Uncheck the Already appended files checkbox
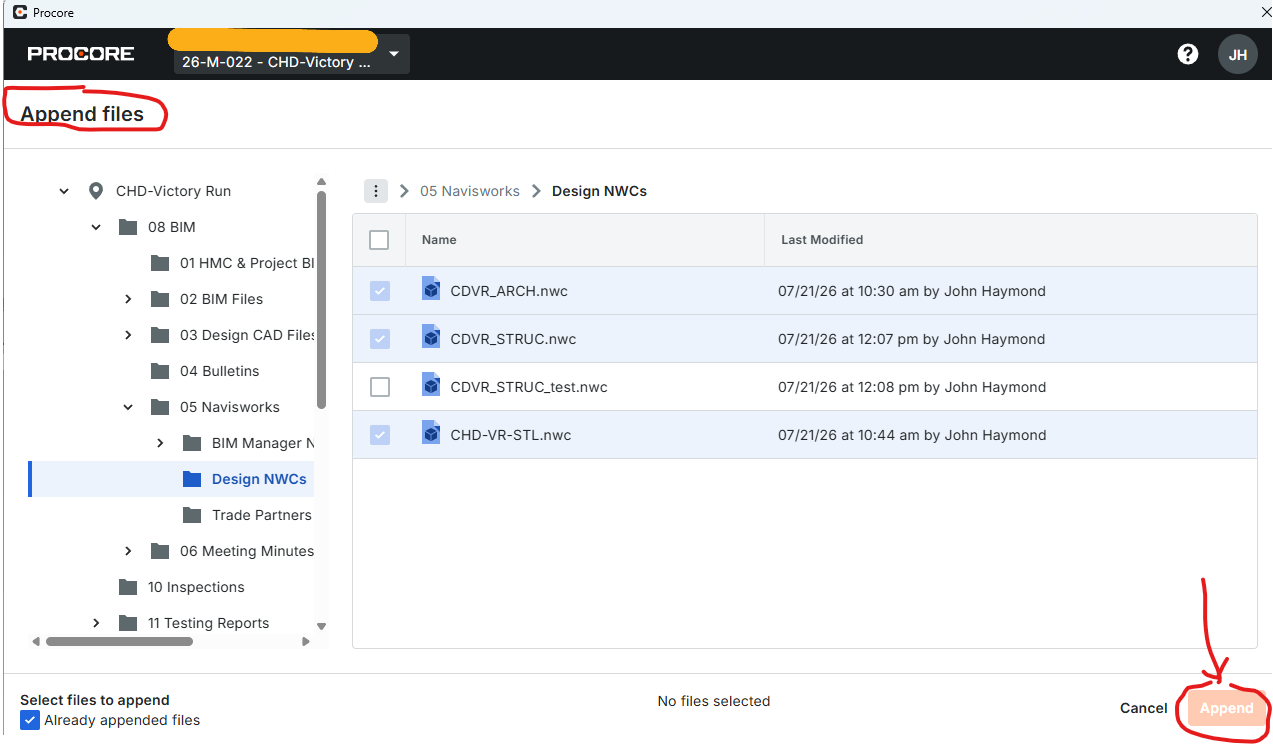1273x744 pixels. [x=30, y=720]
